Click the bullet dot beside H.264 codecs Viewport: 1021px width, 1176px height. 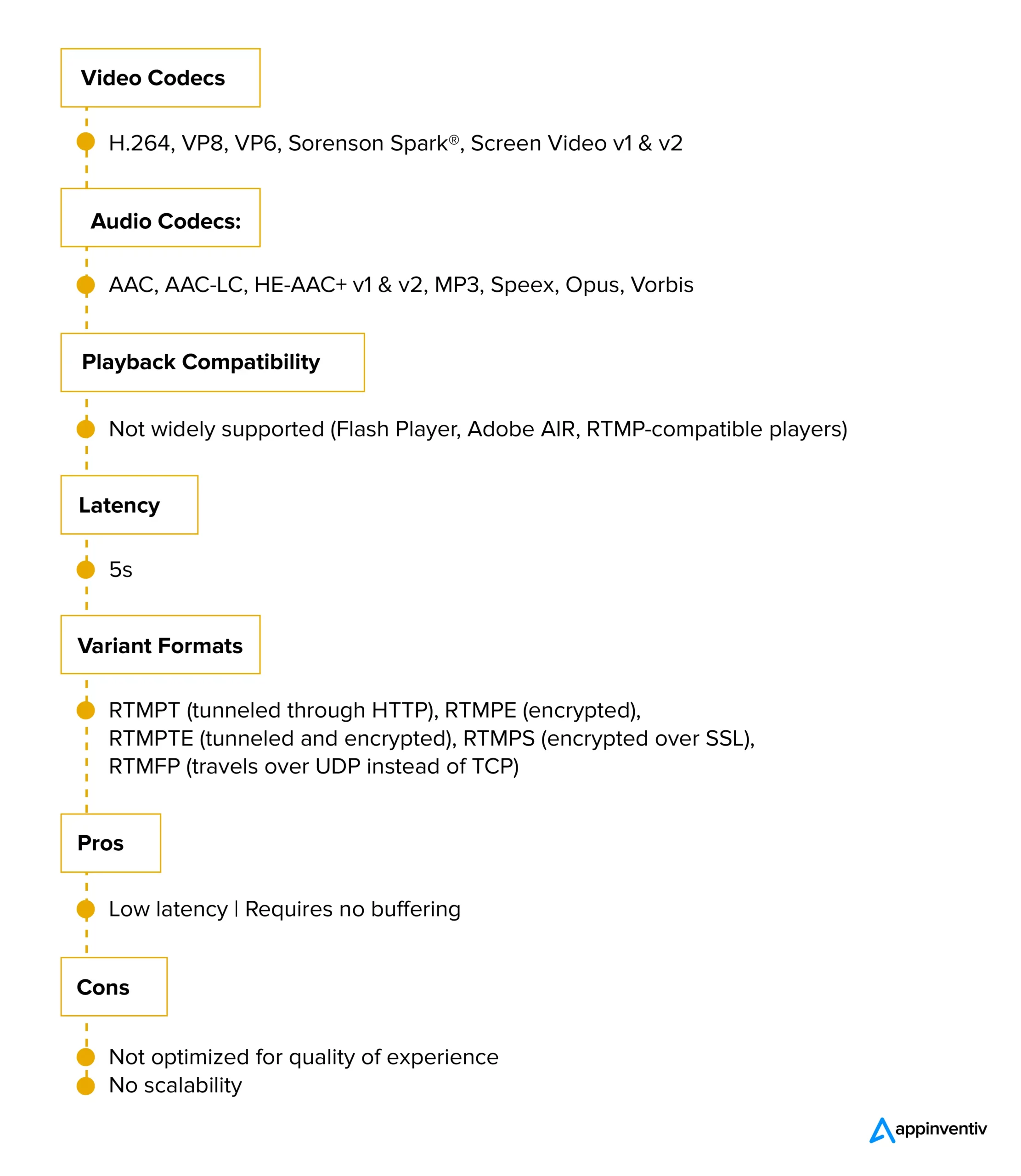pyautogui.click(x=86, y=141)
